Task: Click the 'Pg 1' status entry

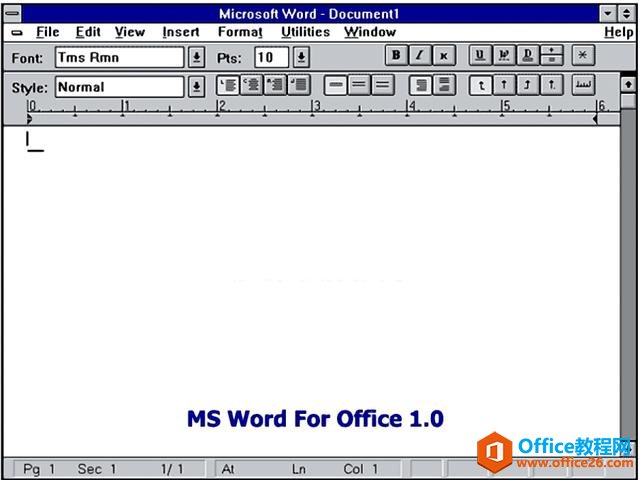Action: [x=39, y=469]
